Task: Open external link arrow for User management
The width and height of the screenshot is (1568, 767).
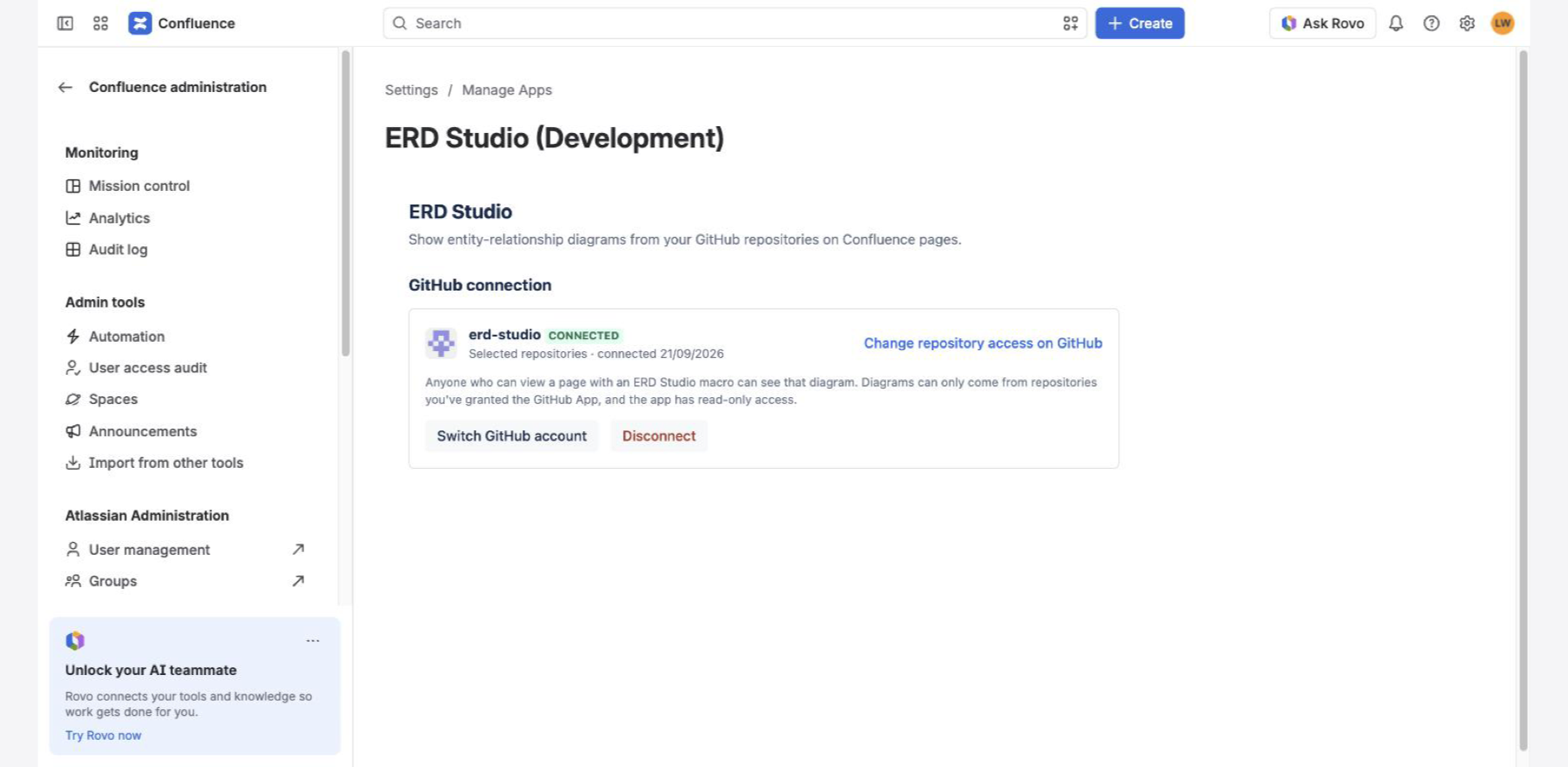Action: [298, 550]
